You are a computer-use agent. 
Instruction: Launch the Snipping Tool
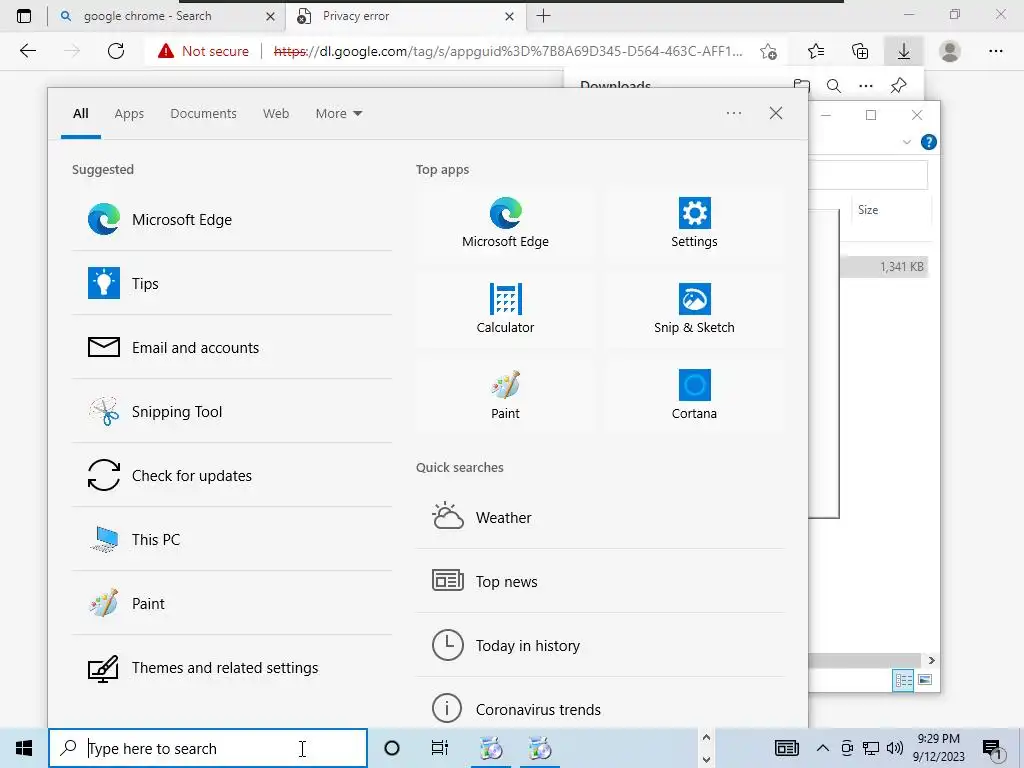(x=232, y=411)
